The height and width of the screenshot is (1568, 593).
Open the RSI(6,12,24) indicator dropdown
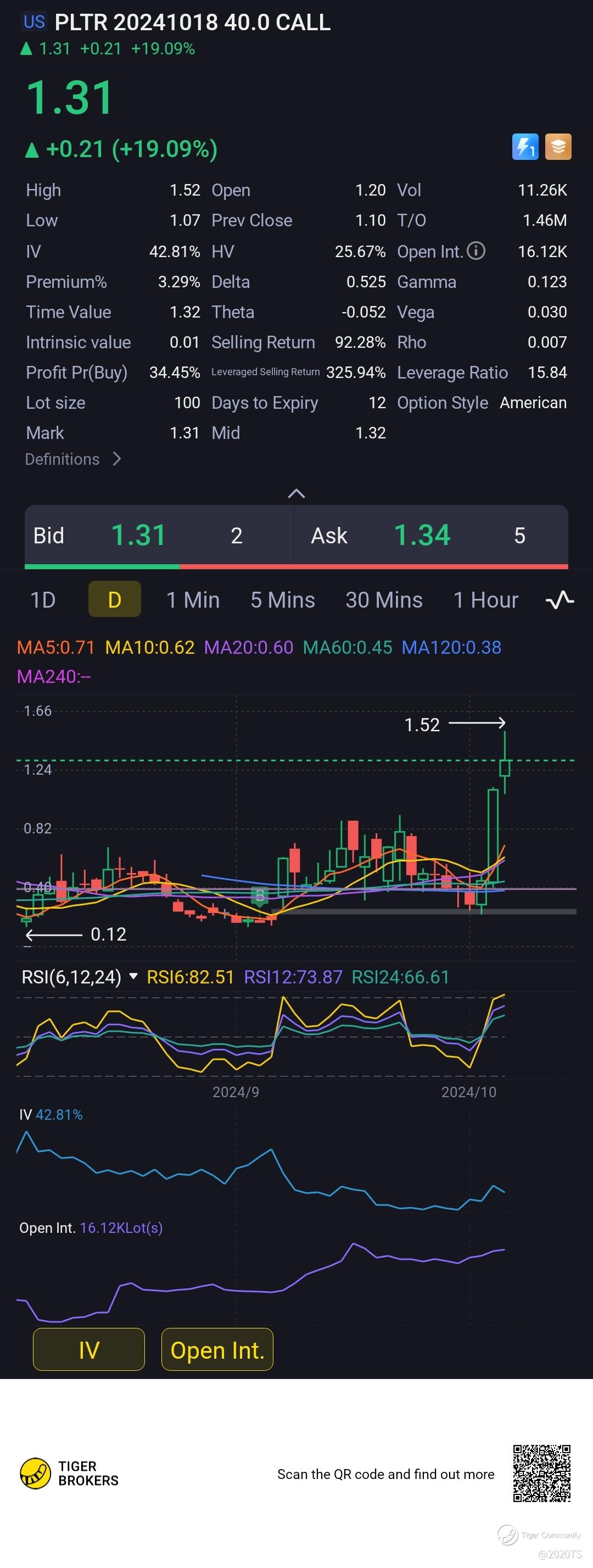point(133,976)
